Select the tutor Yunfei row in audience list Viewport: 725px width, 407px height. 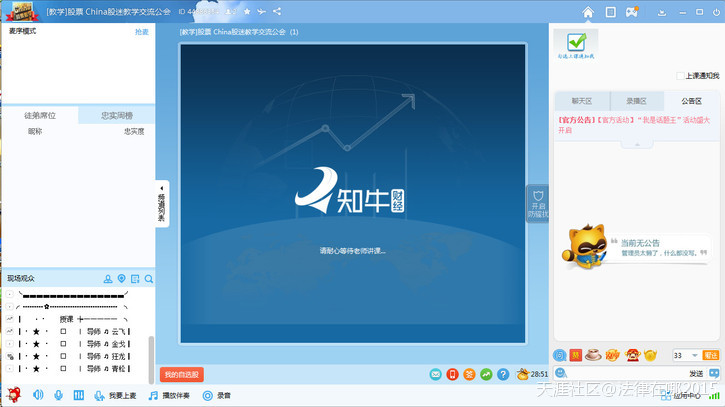click(74, 332)
